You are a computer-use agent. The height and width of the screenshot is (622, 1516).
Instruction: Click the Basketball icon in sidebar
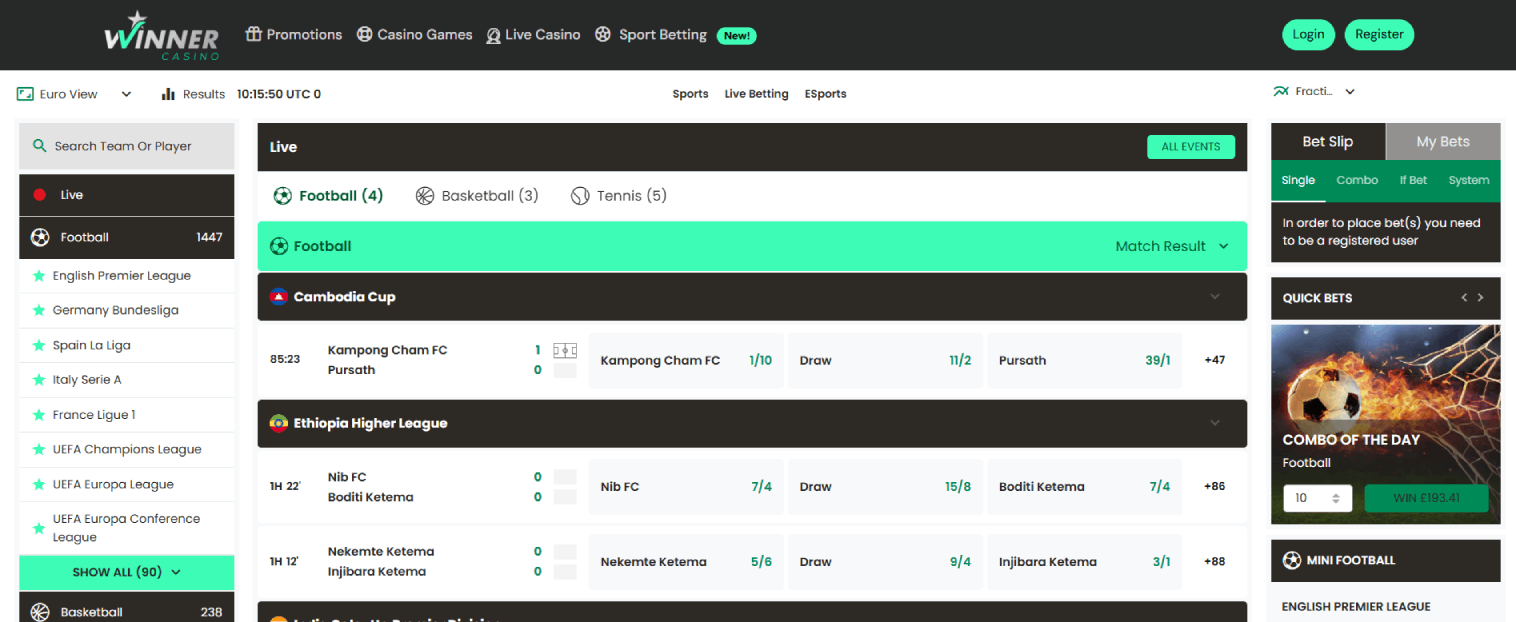pos(39,611)
